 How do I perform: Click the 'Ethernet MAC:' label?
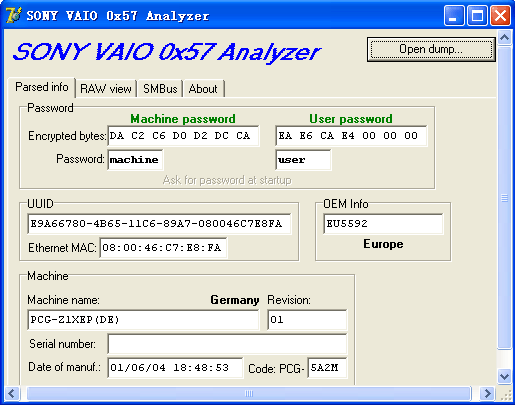pyautogui.click(x=62, y=248)
